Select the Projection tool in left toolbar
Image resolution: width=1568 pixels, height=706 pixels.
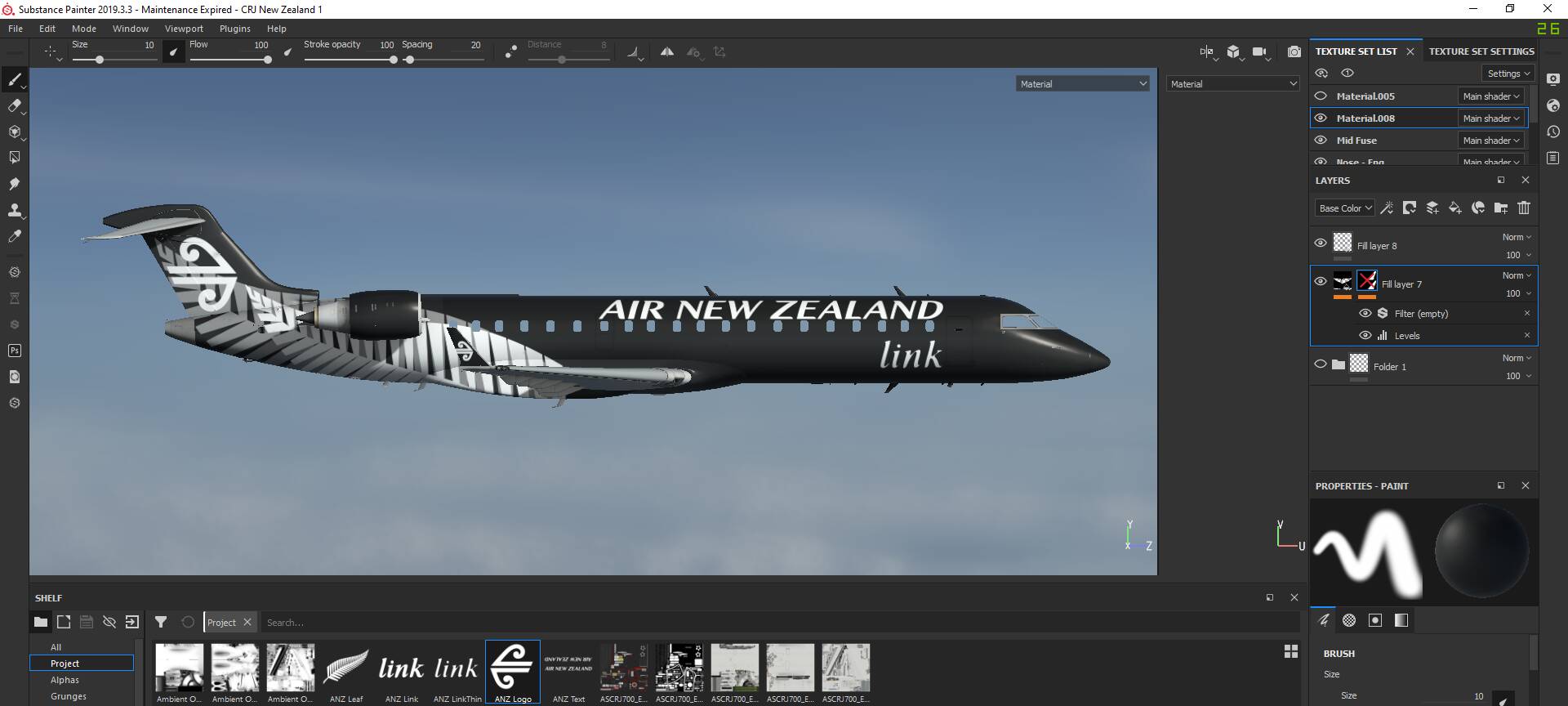click(x=14, y=132)
